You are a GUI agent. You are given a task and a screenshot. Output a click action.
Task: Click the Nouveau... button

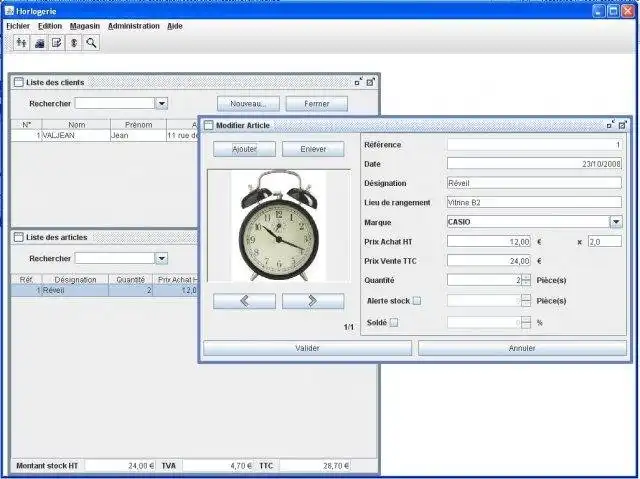click(248, 104)
